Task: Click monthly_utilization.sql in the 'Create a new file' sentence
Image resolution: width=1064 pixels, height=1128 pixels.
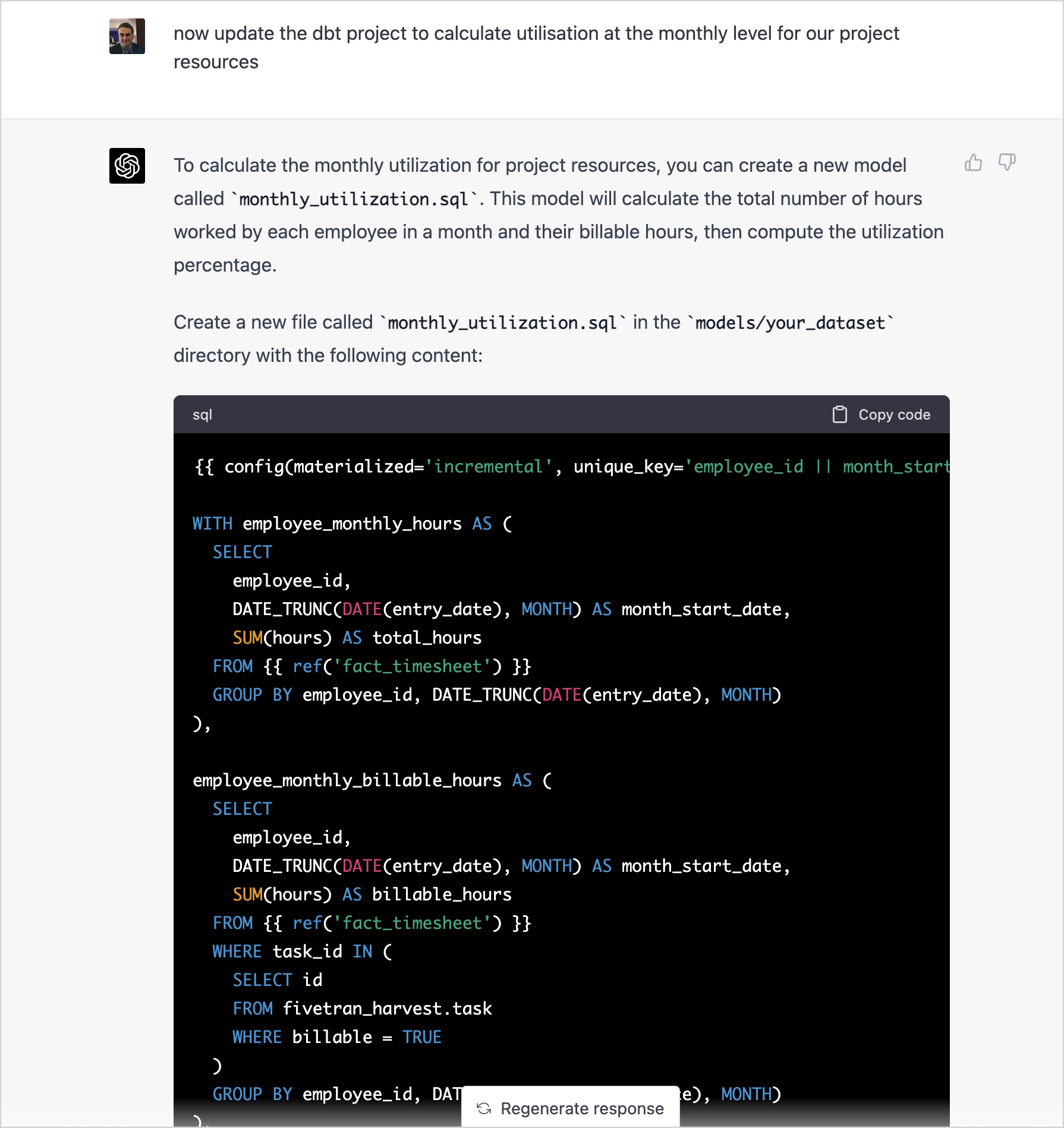Action: (502, 323)
